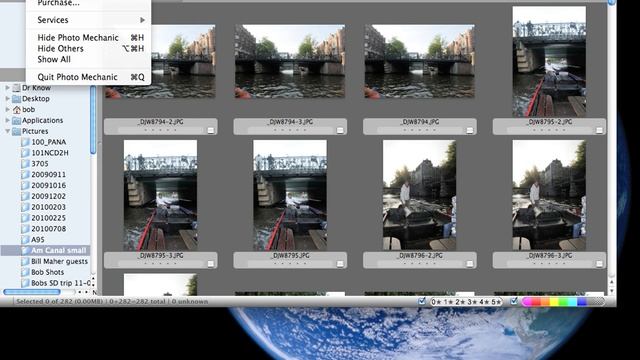Click the Pictures folder icon
640x360 pixels.
16,131
